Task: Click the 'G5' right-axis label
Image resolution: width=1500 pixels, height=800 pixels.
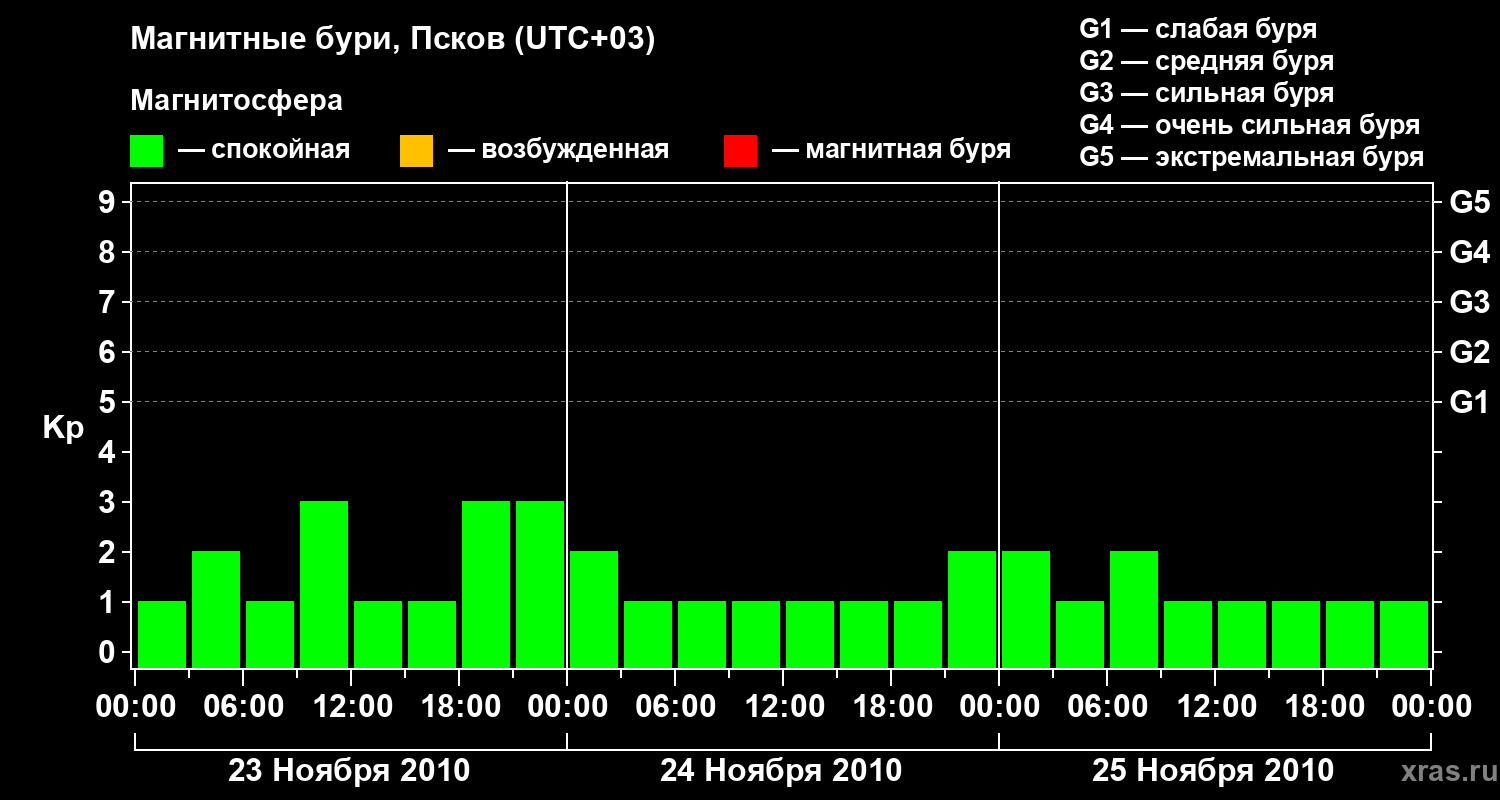Action: click(1470, 202)
